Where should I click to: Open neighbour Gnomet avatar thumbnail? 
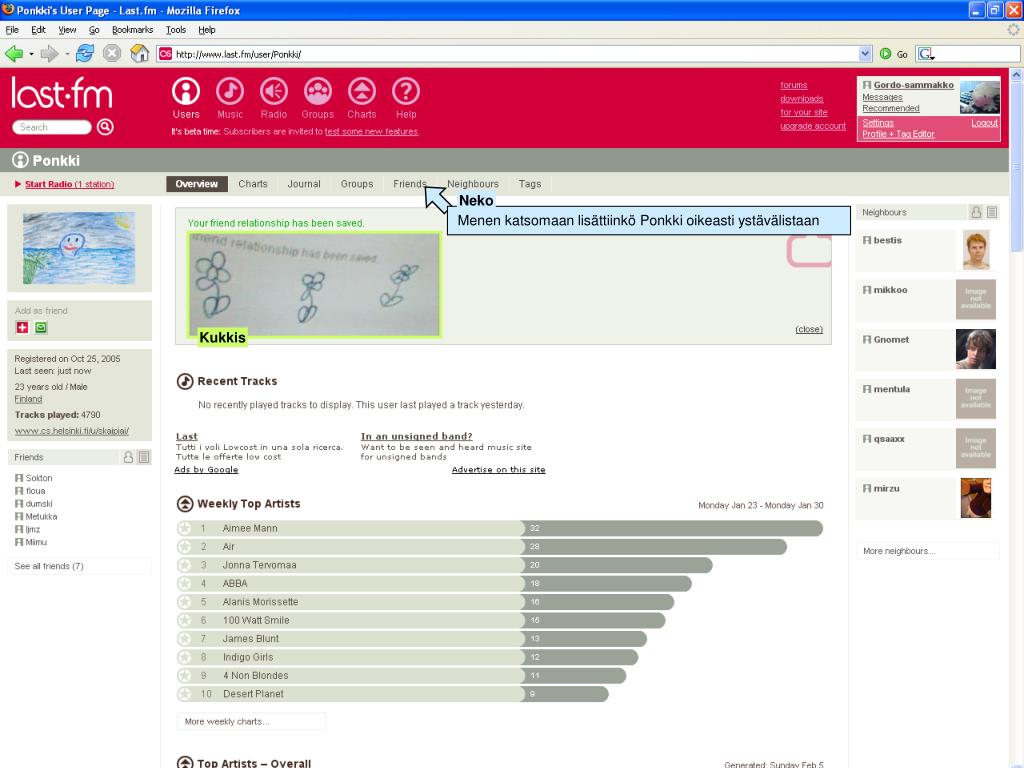pyautogui.click(x=976, y=349)
